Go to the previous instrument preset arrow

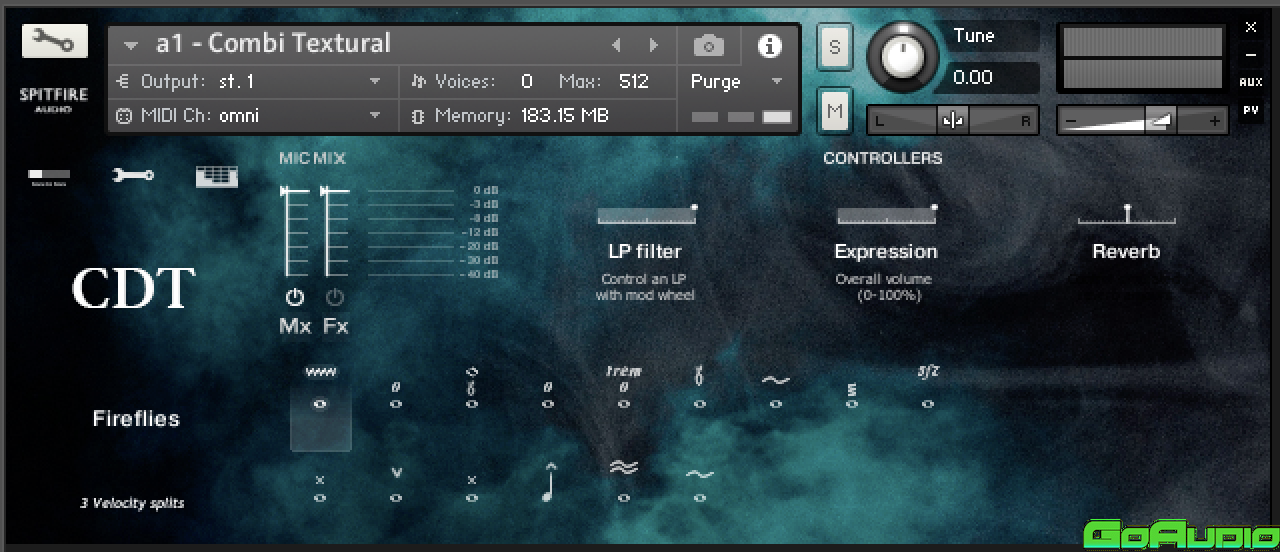click(x=616, y=45)
